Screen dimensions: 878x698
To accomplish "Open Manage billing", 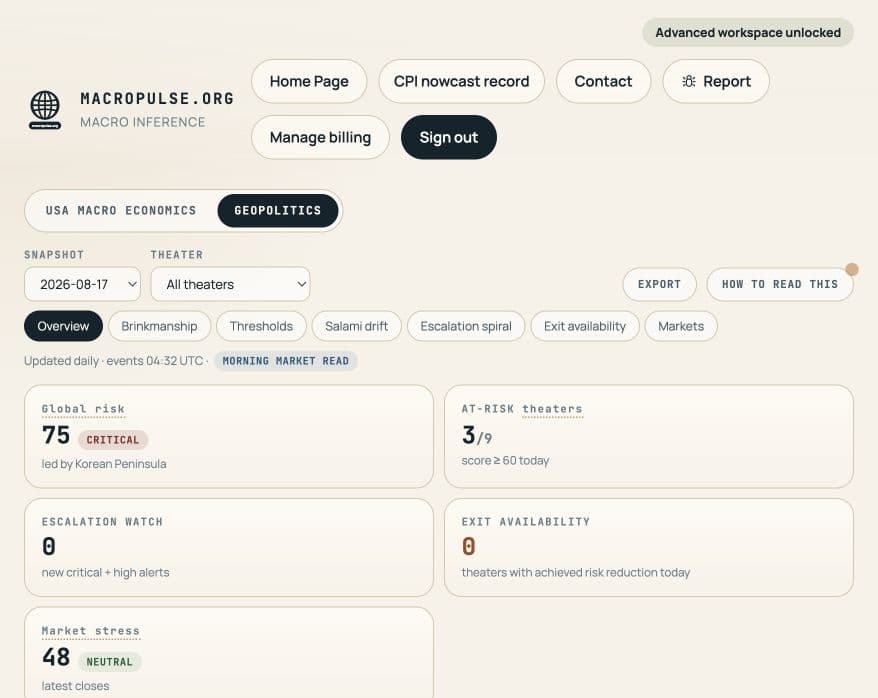I will click(x=320, y=138).
